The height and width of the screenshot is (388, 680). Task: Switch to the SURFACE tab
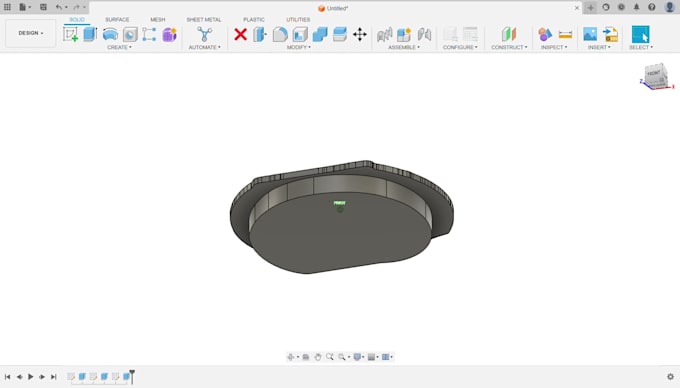(x=117, y=20)
